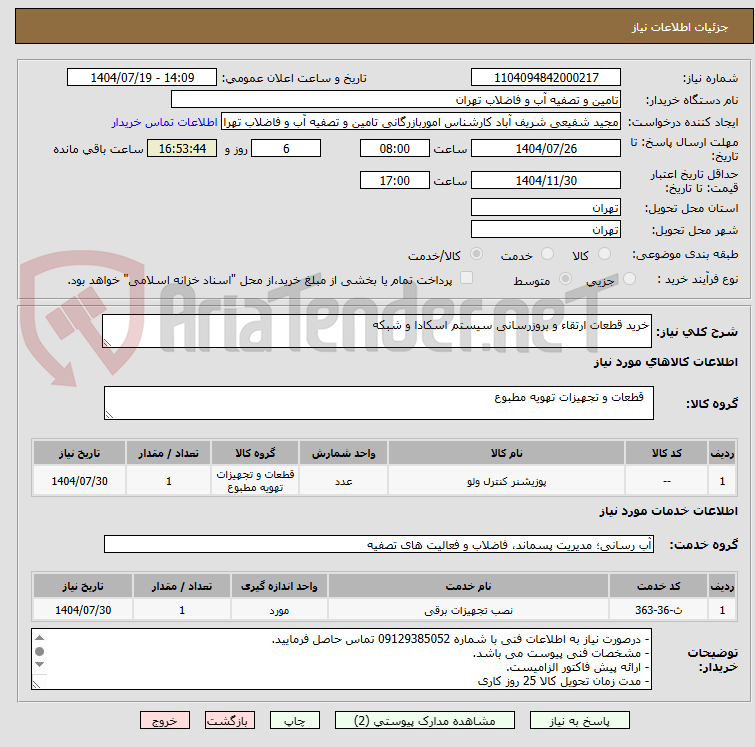
Task: Click scroll down arrow in buyer notes
Action: [x=39, y=665]
